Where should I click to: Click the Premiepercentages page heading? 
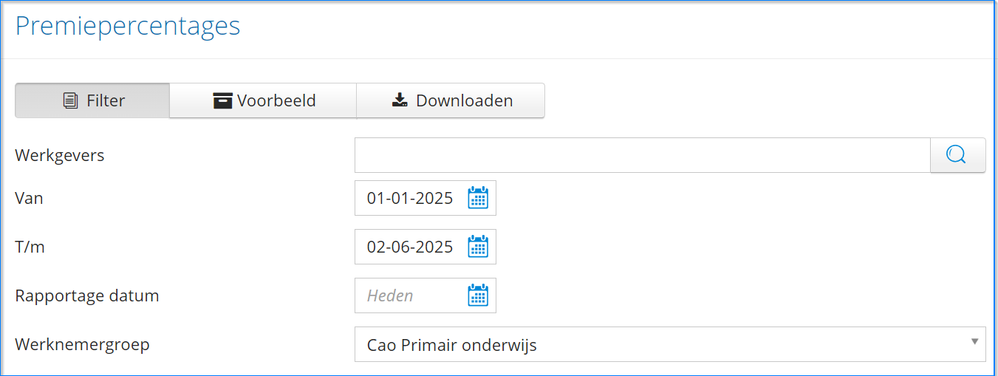(x=127, y=26)
